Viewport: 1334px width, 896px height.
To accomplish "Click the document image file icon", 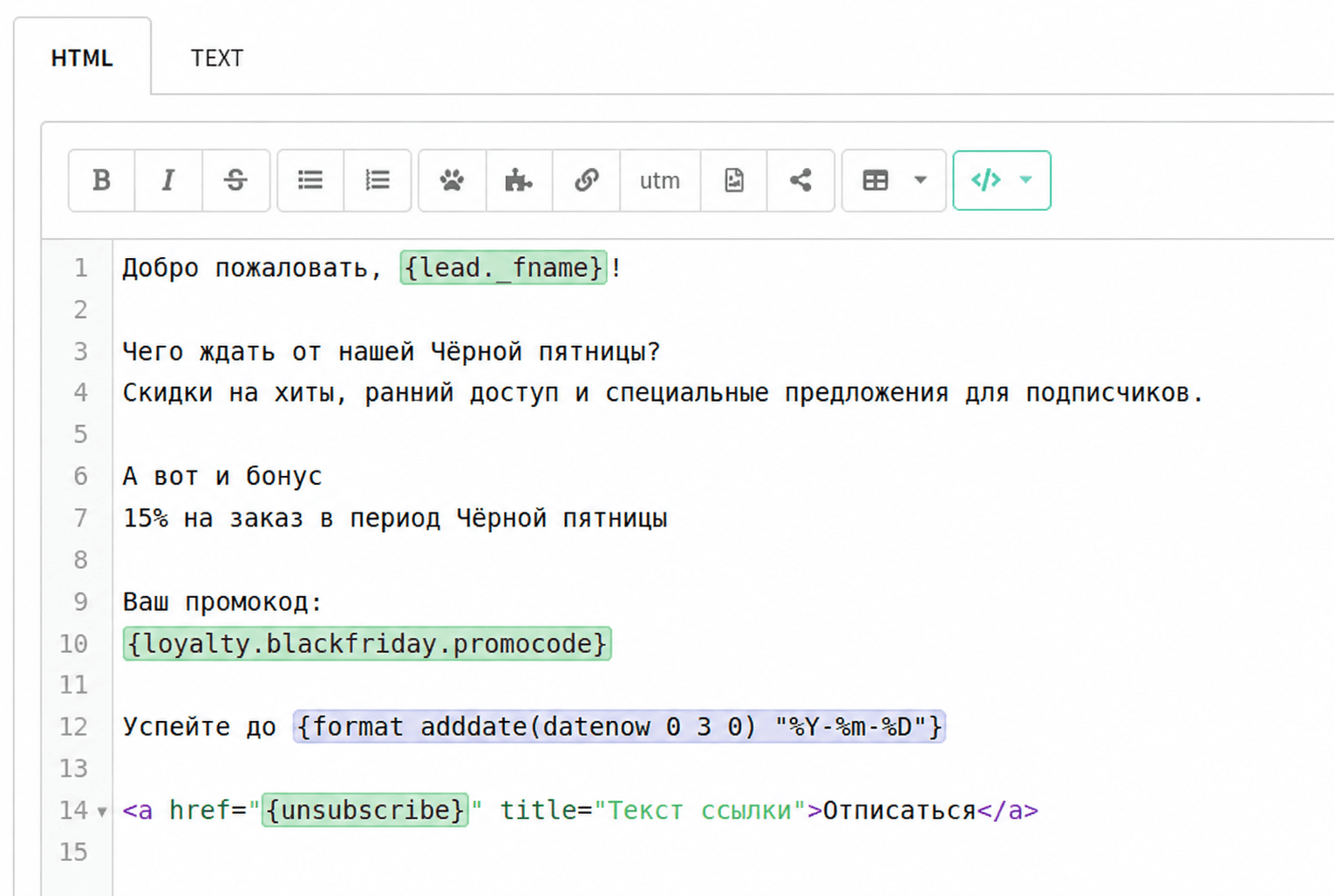I will [734, 180].
